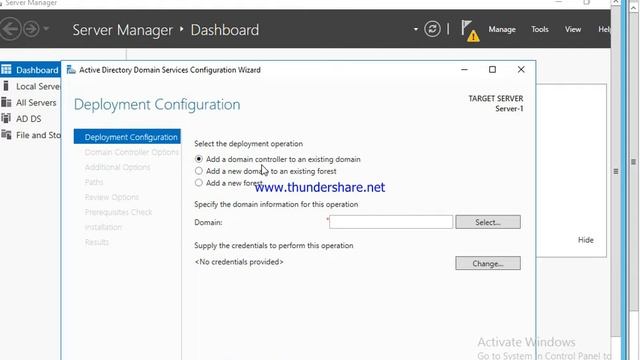Click the Dashboard grid icon in sidebar
This screenshot has height=360, width=640.
[6, 69]
